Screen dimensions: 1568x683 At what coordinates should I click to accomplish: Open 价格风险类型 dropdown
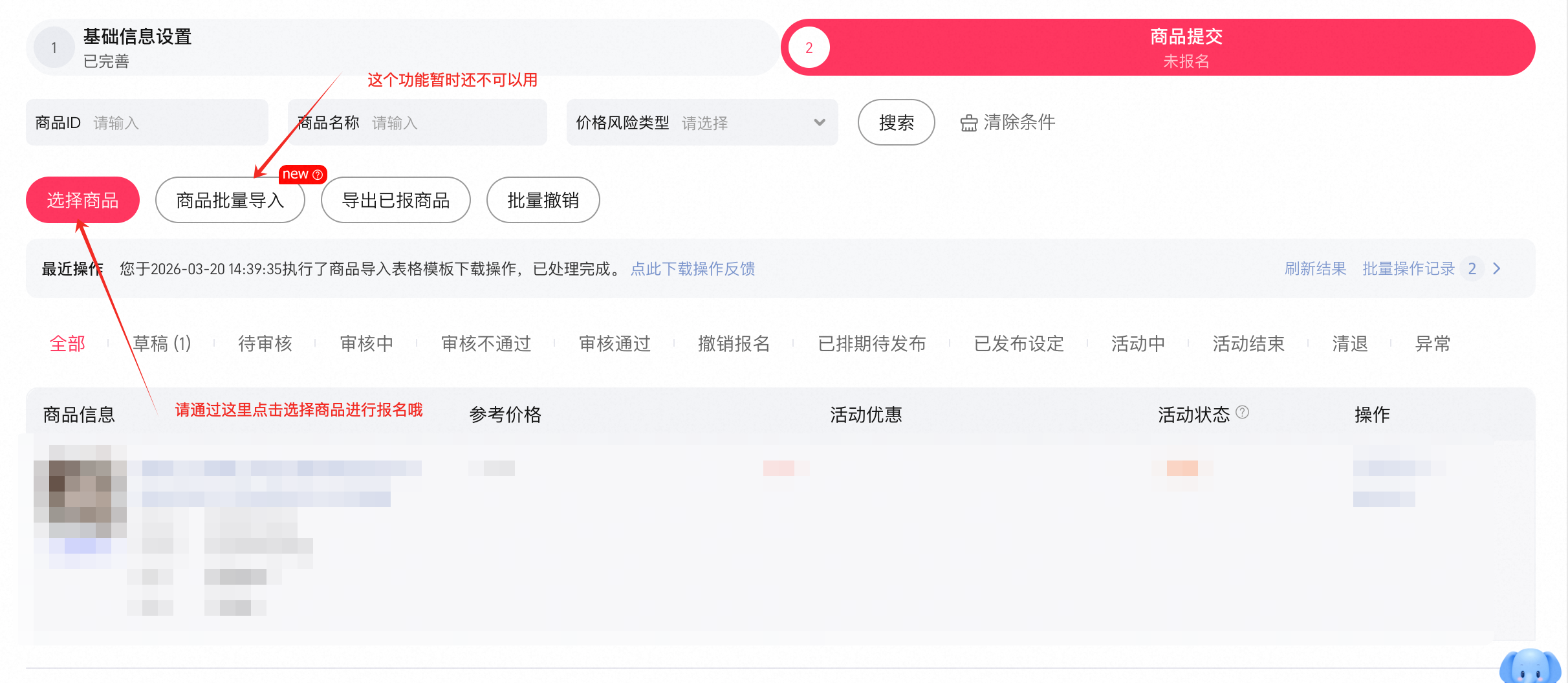(702, 122)
